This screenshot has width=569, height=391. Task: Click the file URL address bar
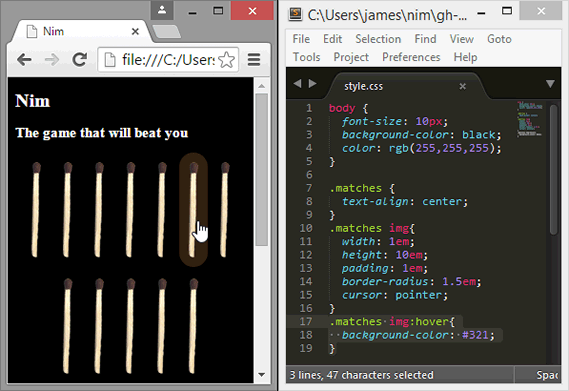click(168, 60)
